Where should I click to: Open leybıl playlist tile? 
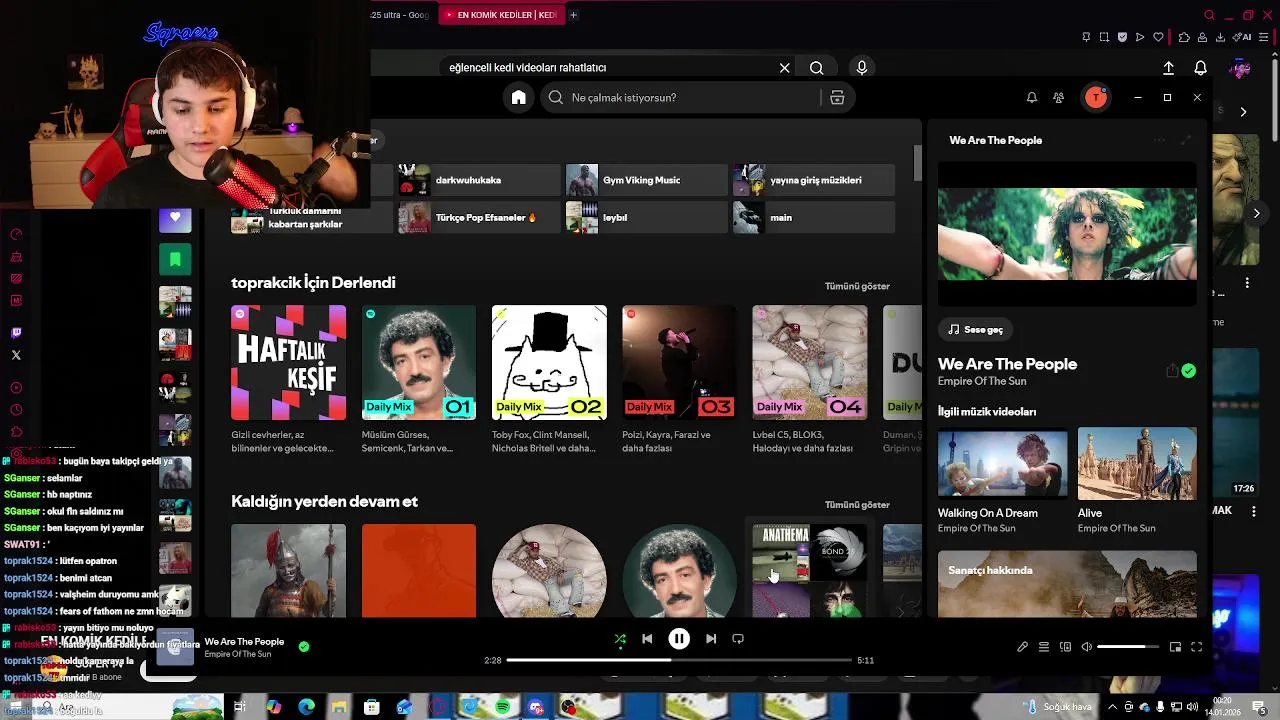646,217
